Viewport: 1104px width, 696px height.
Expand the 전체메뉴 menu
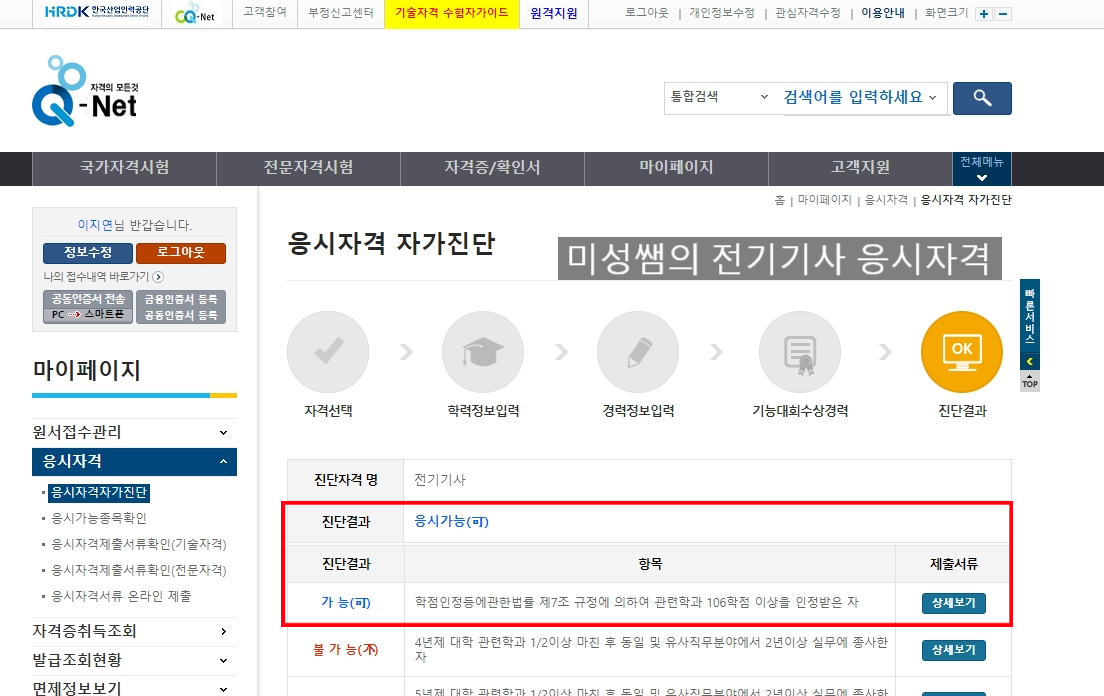981,168
